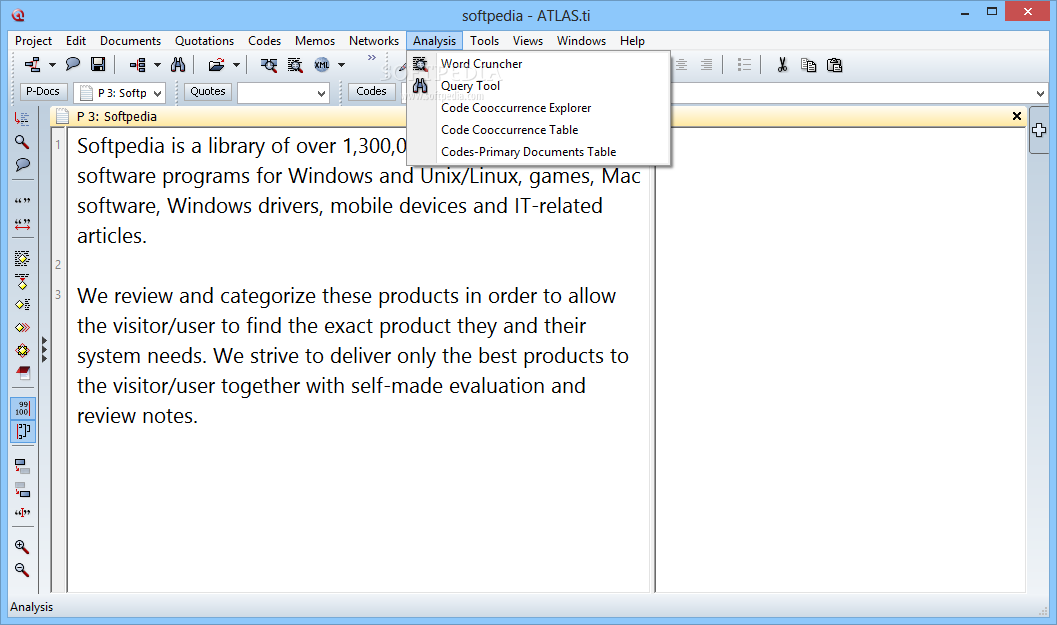The width and height of the screenshot is (1057, 625).
Task: Open the Quotes combo box dropdown
Action: click(x=322, y=93)
